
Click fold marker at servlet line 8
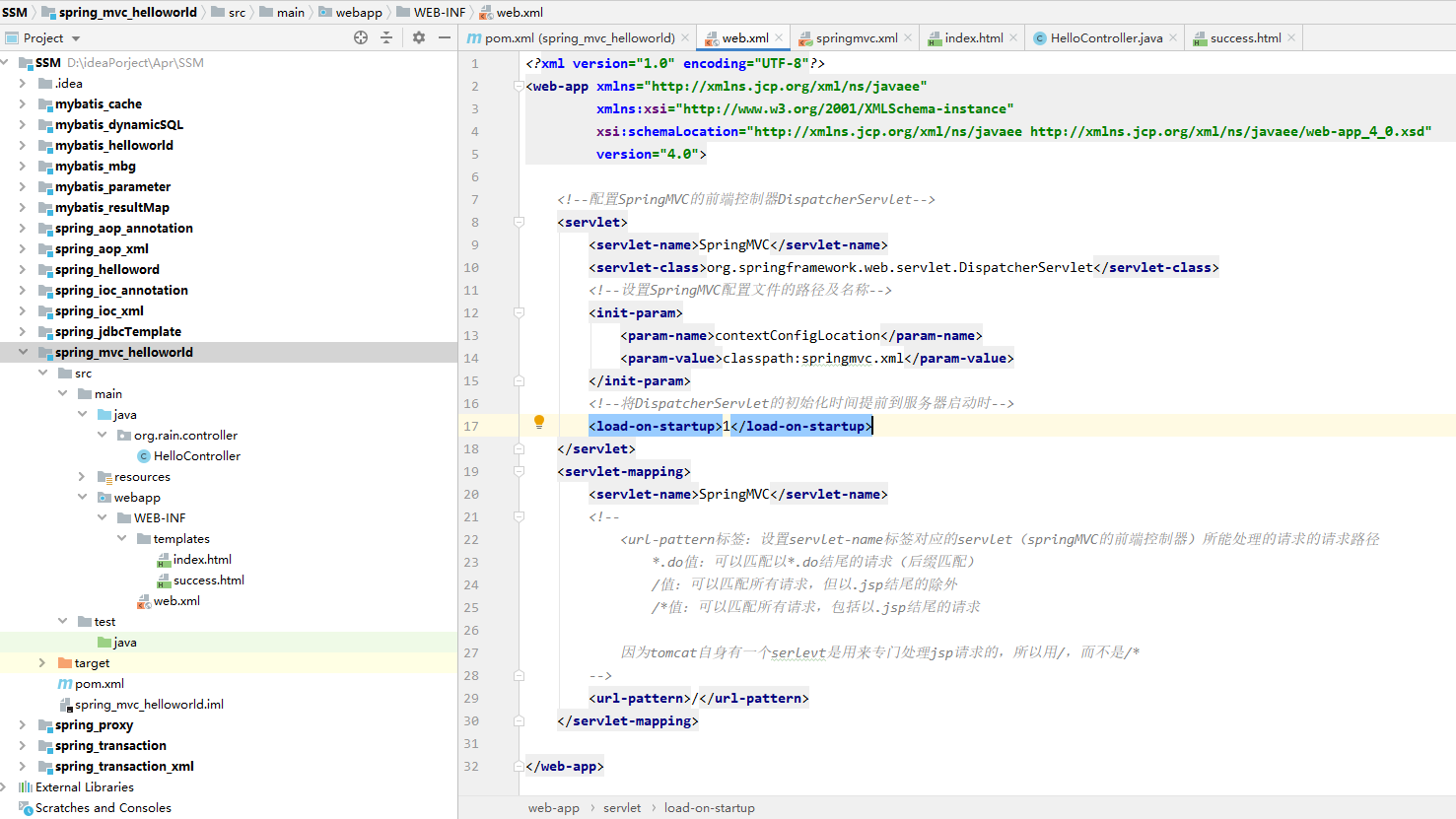[x=519, y=222]
